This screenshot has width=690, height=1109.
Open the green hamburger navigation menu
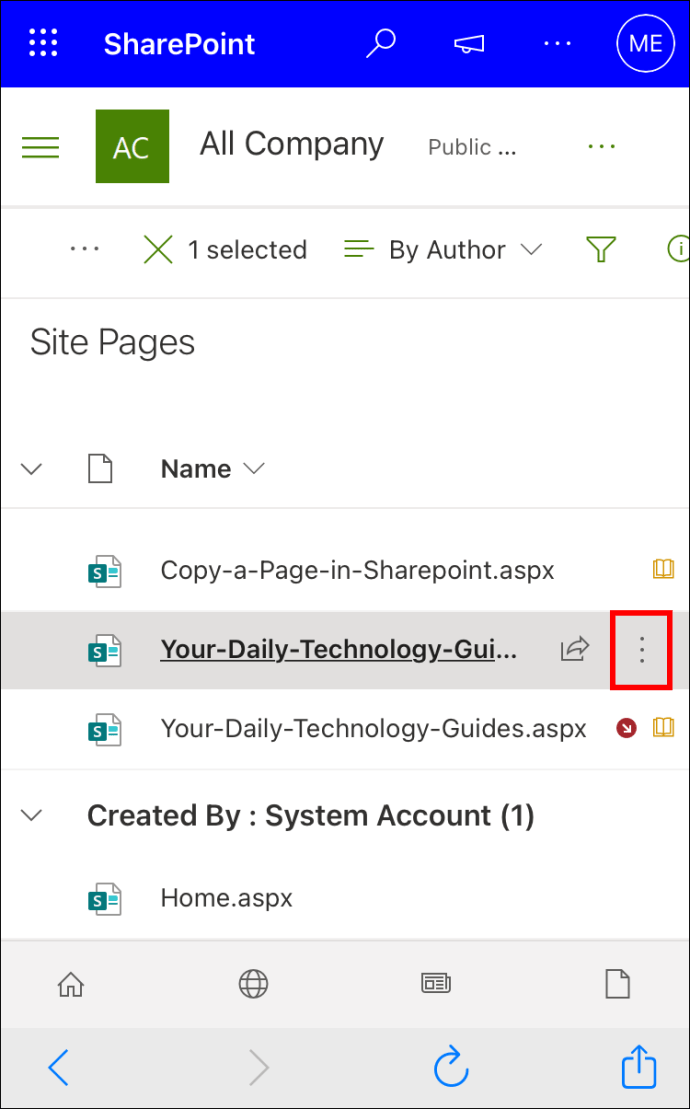click(41, 147)
